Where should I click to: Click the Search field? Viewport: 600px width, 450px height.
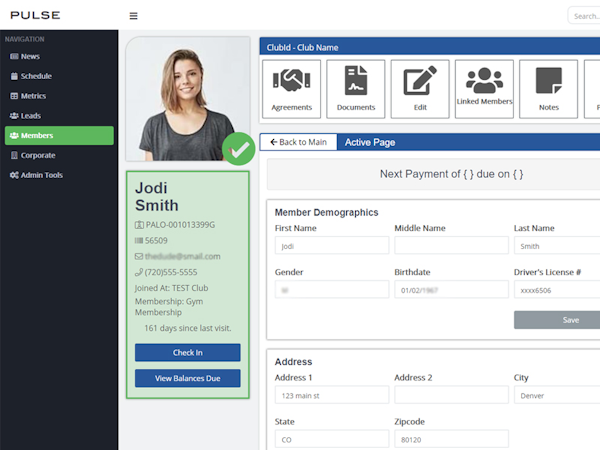point(584,16)
